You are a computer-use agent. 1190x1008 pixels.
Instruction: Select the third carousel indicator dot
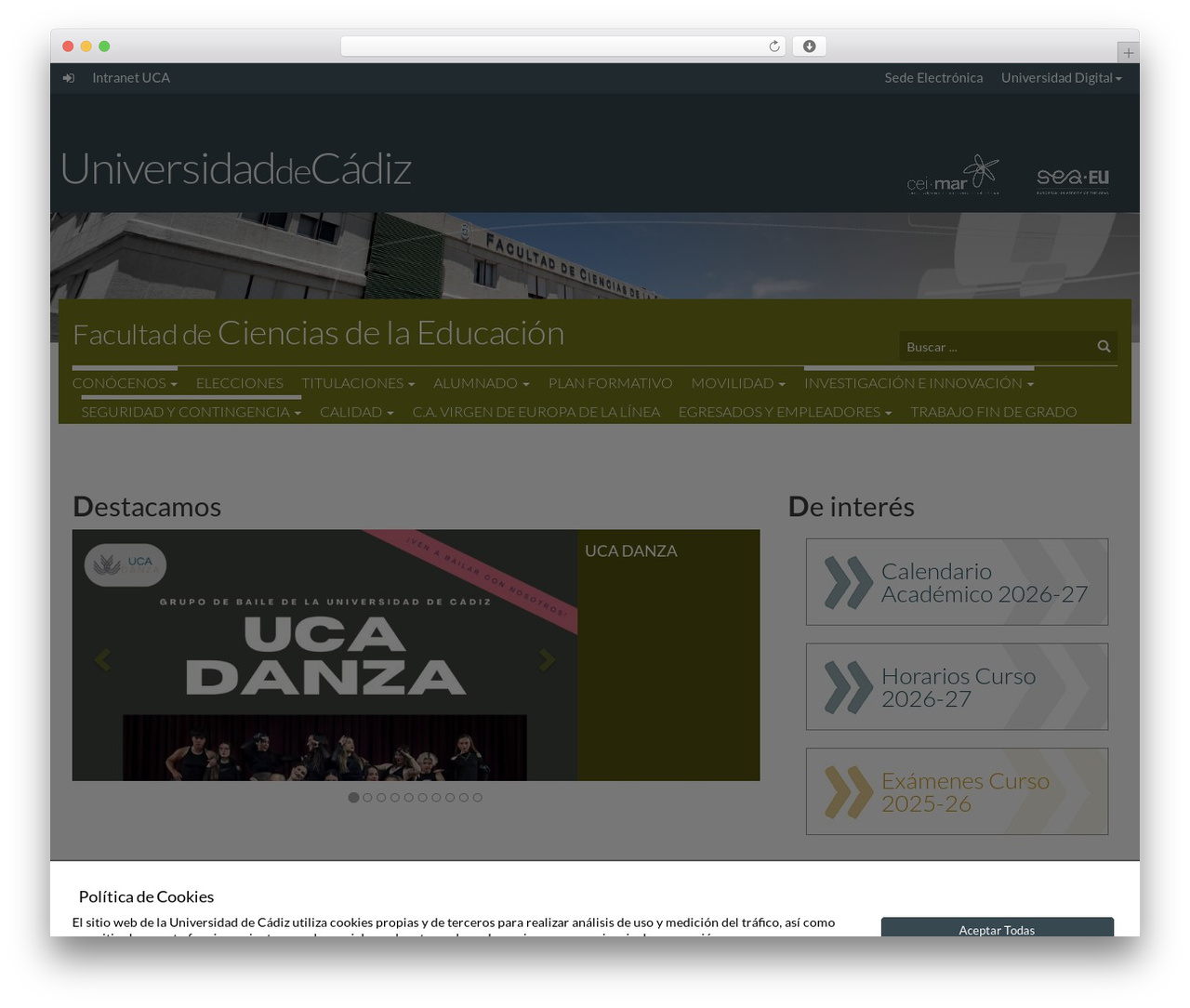click(381, 798)
